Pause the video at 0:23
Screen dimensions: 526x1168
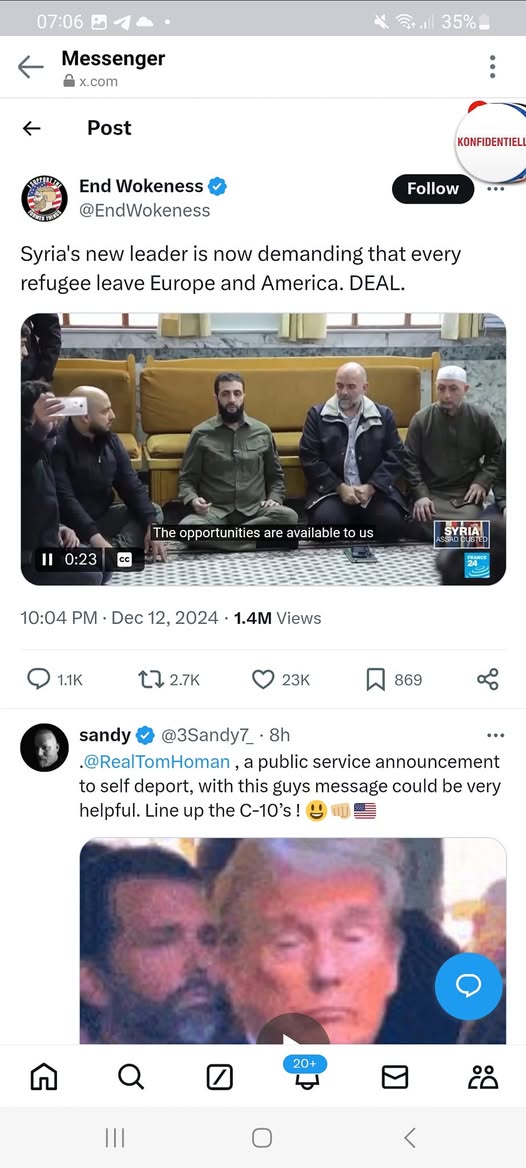47,559
